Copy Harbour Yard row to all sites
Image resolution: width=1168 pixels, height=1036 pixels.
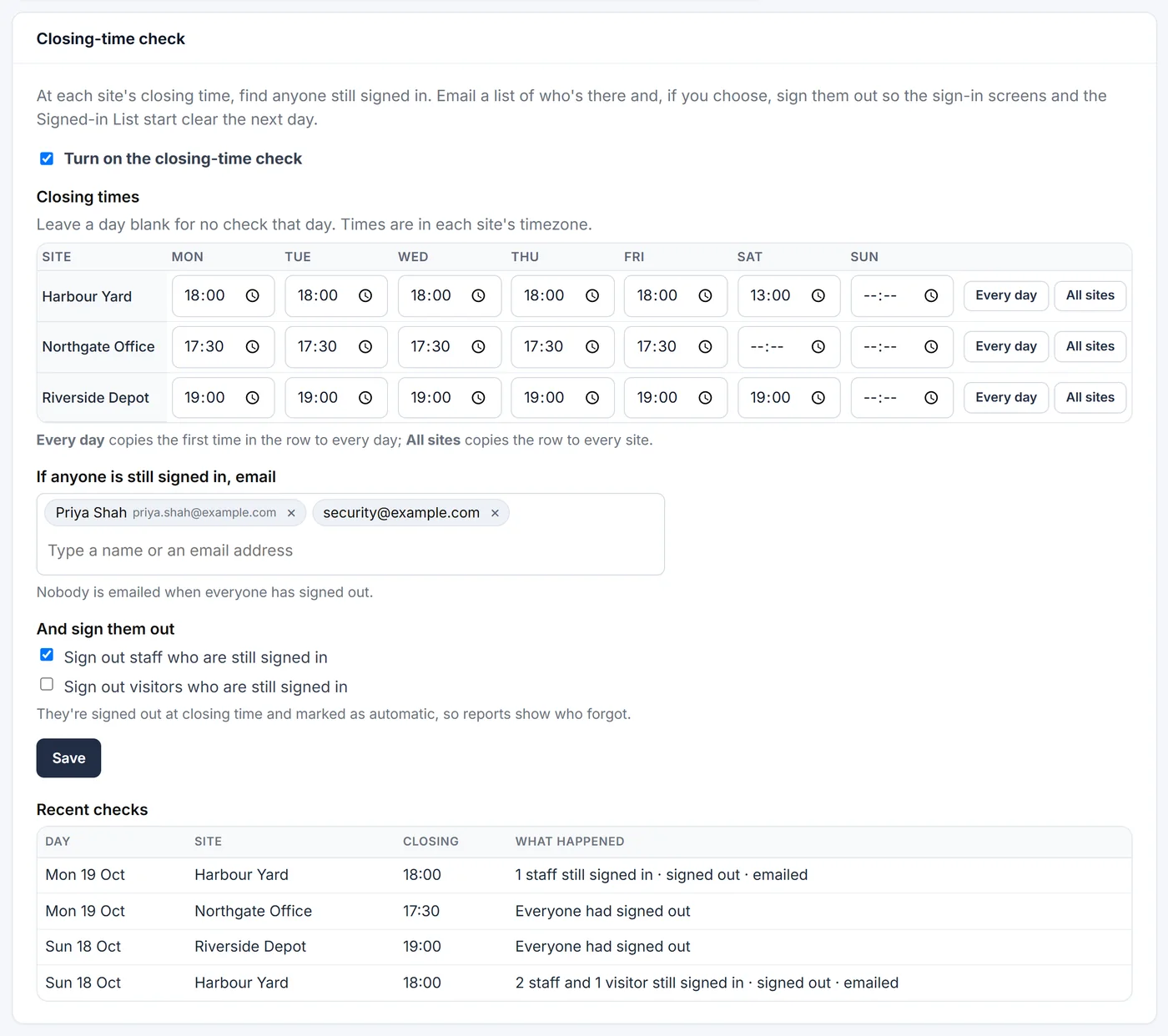pyautogui.click(x=1090, y=296)
